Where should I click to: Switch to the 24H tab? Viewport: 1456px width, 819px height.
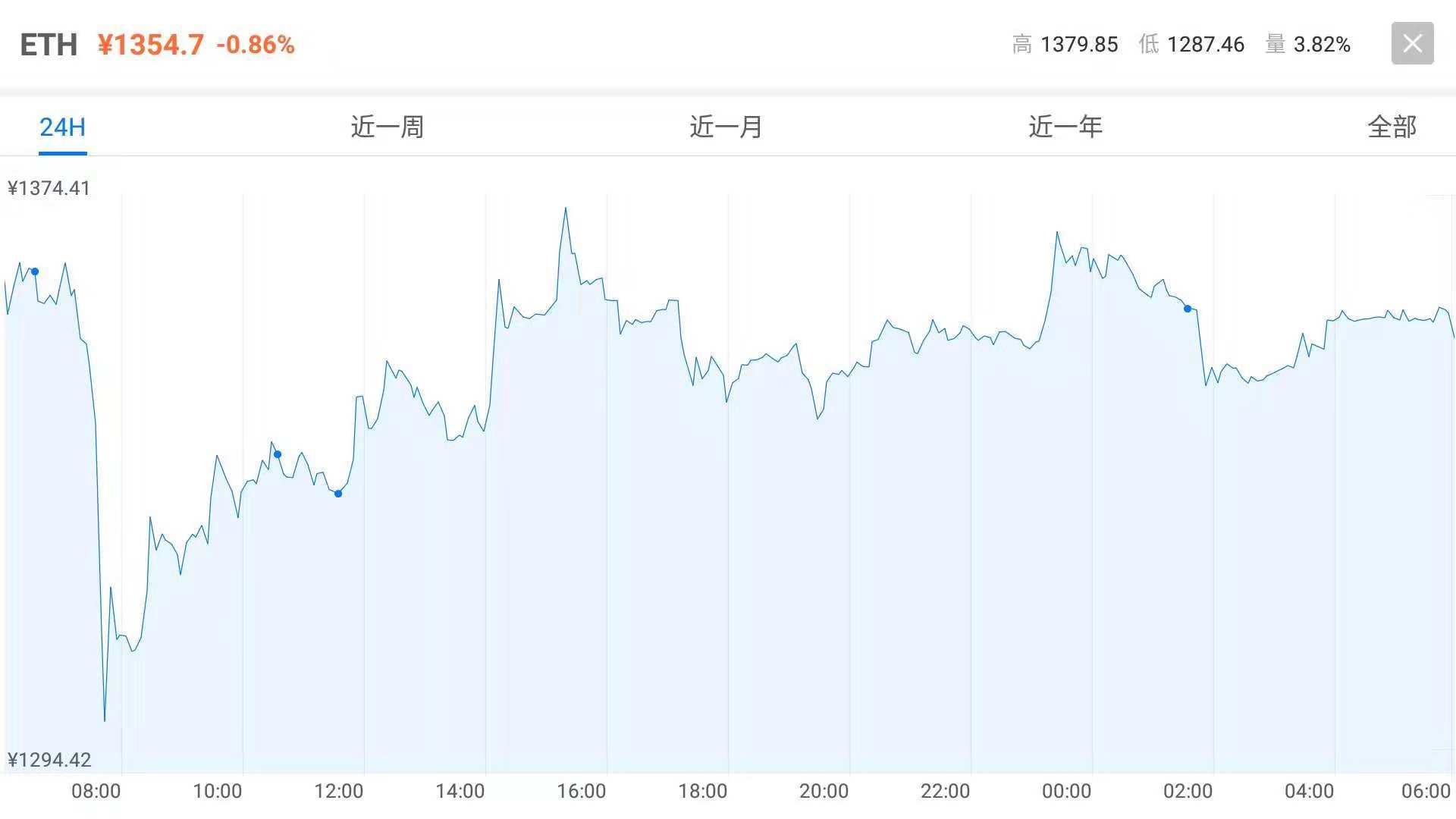(x=62, y=127)
